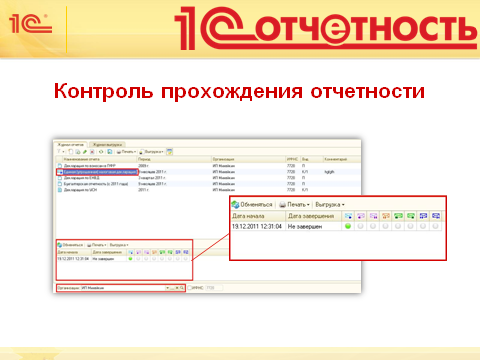The image size is (480, 360).
Task: Switch to the Журнал выгрузки tab
Action: point(107,145)
